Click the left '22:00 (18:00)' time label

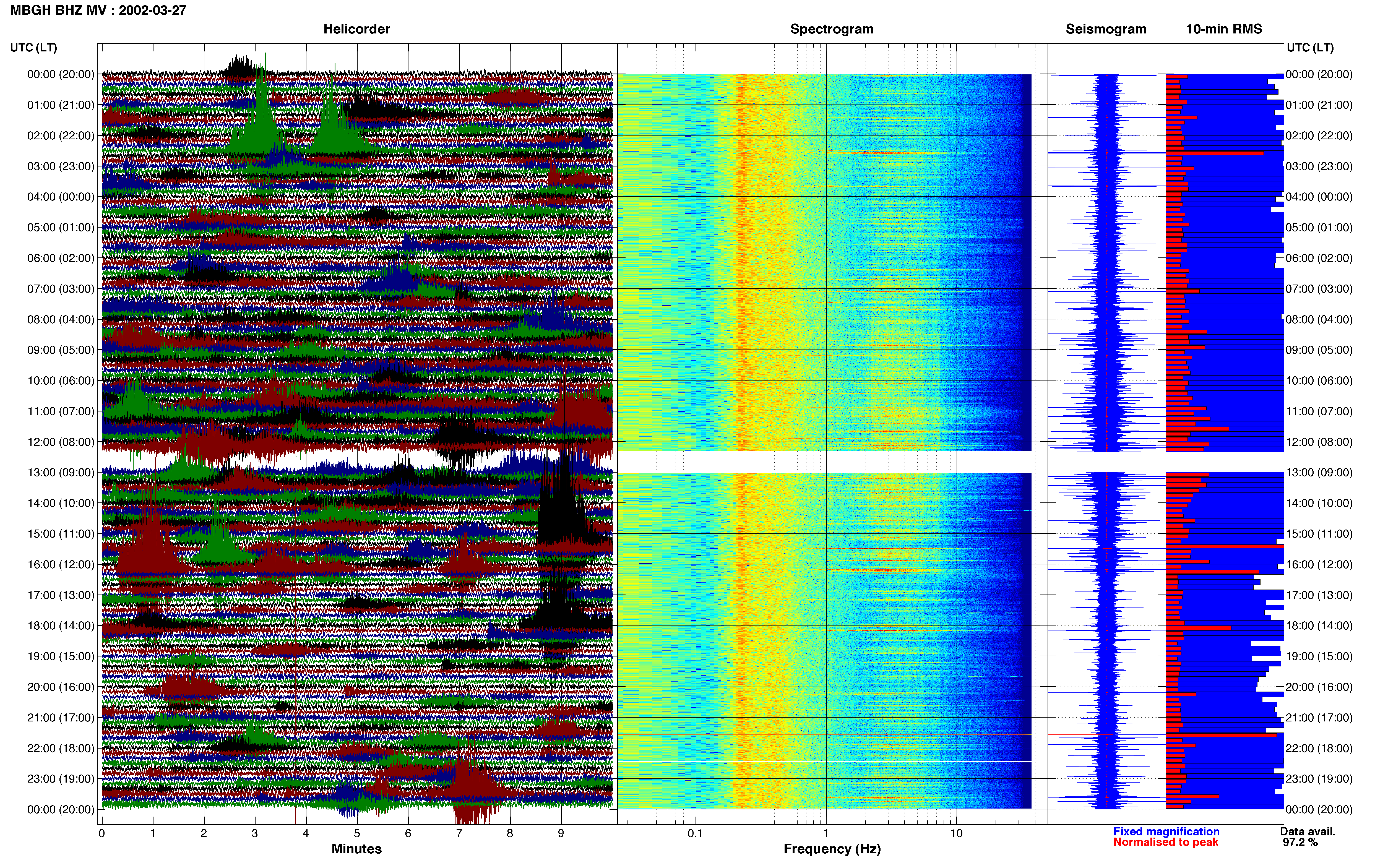click(x=61, y=748)
